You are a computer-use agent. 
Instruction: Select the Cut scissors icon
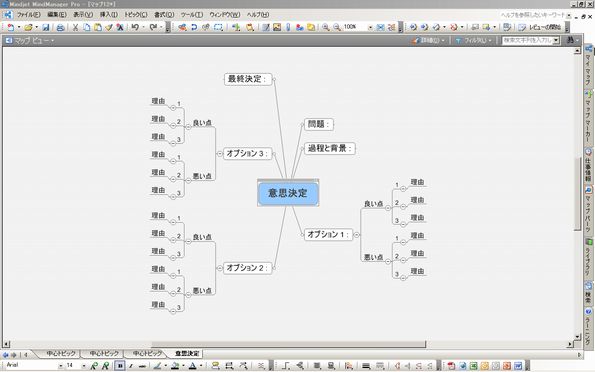(x=75, y=27)
